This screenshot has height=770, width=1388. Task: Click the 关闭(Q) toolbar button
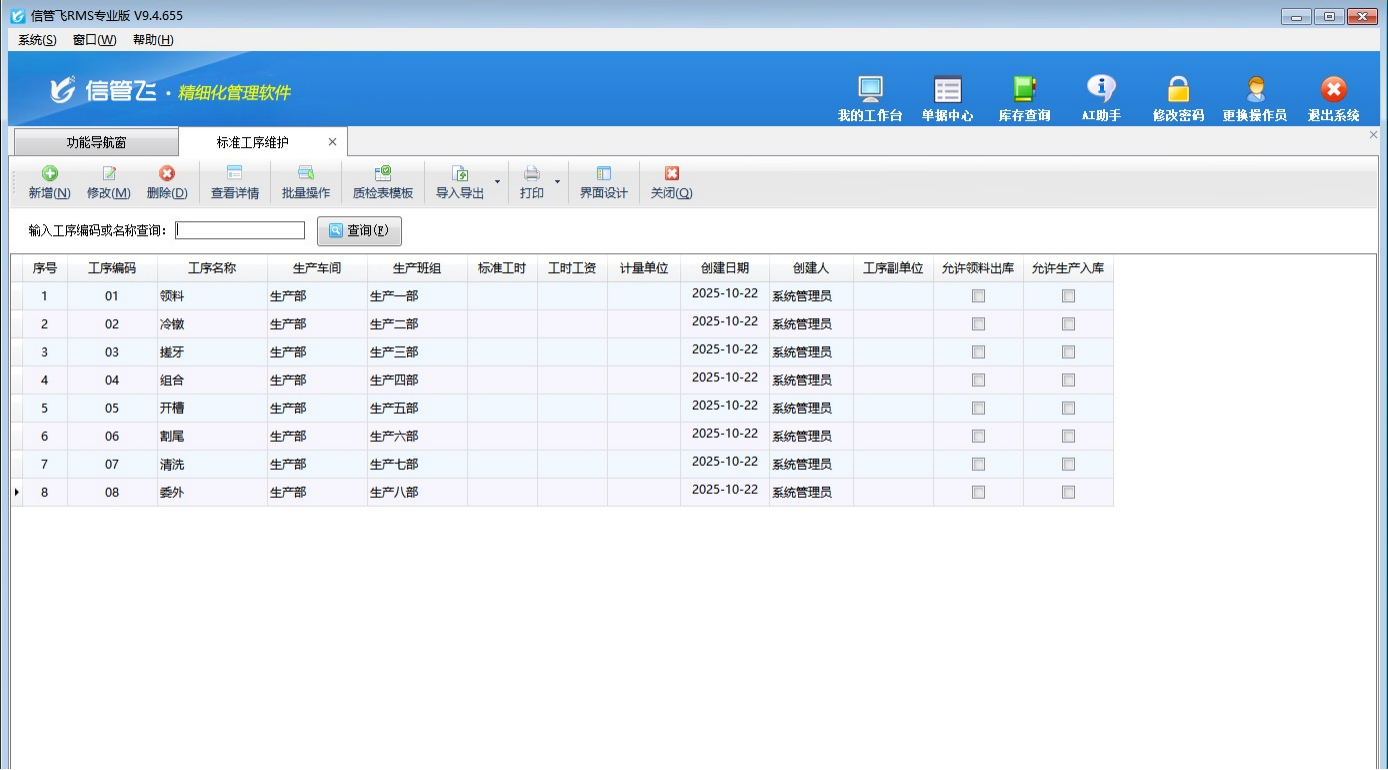[671, 182]
